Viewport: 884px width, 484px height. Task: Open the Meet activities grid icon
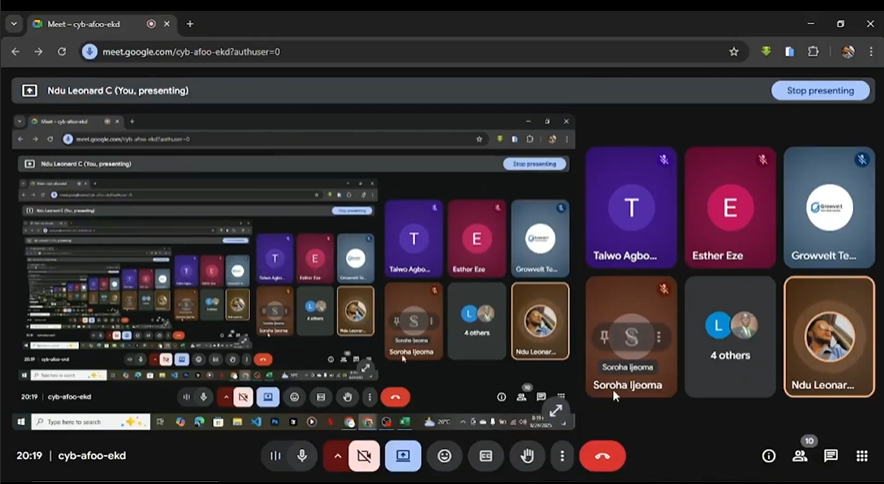[862, 456]
